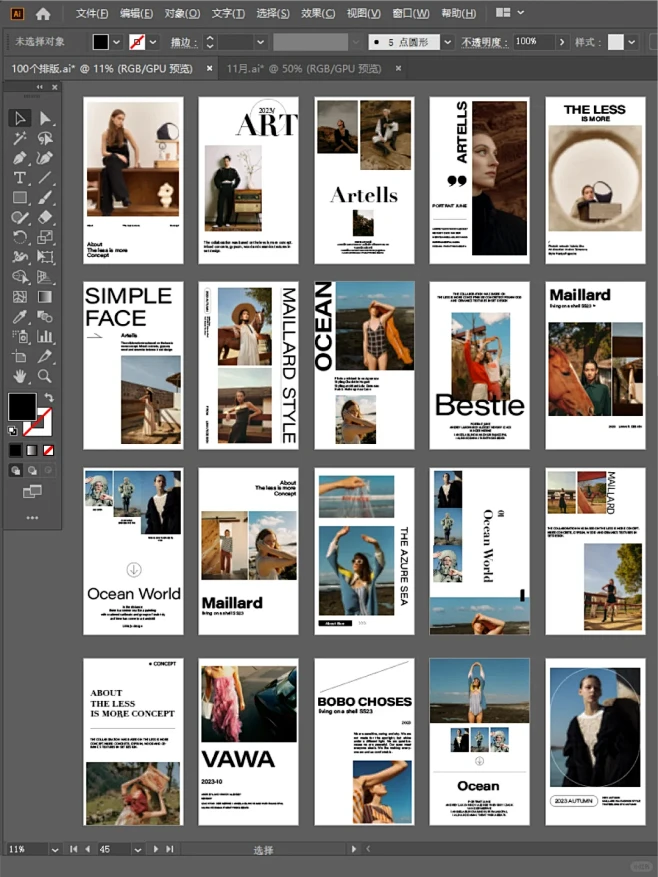Viewport: 658px width, 877px height.
Task: Select the Width/Warp tool
Action: pyautogui.click(x=20, y=257)
